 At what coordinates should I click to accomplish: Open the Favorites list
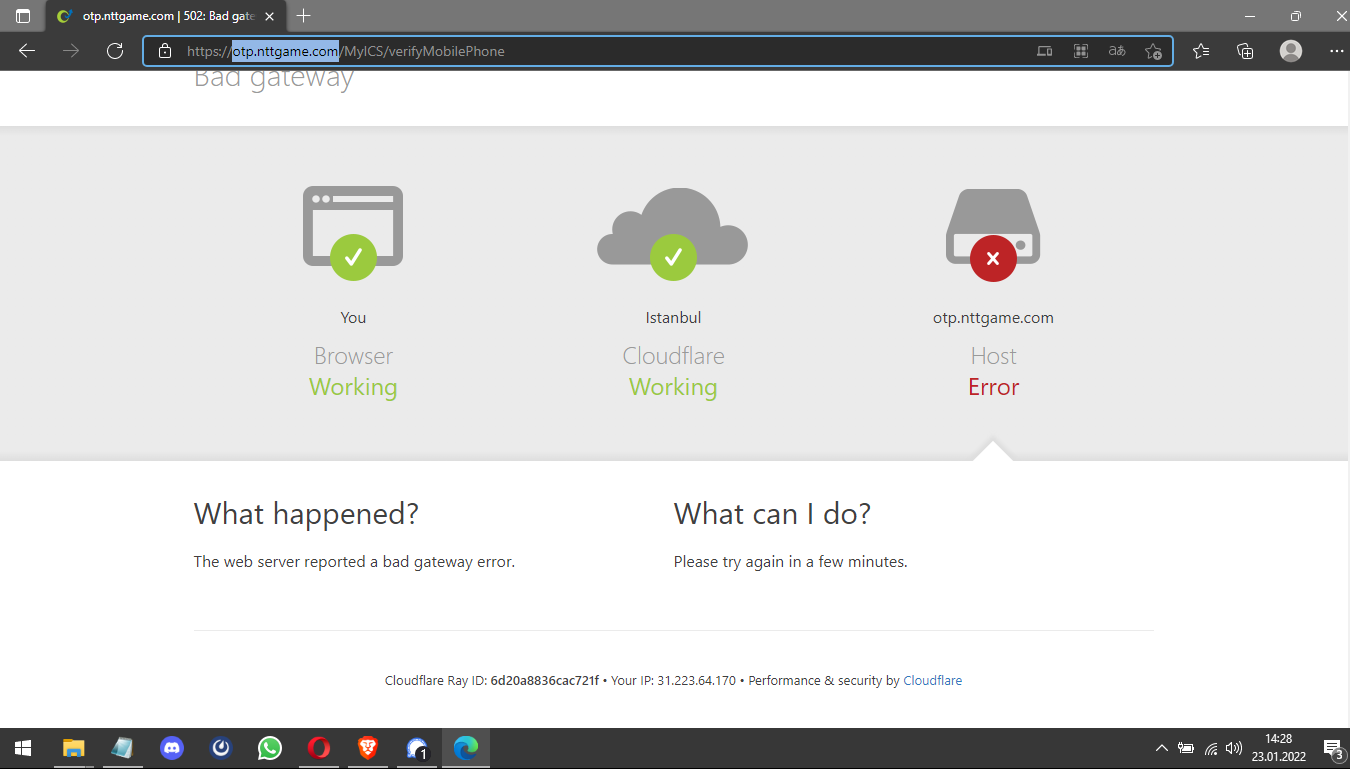click(1201, 51)
